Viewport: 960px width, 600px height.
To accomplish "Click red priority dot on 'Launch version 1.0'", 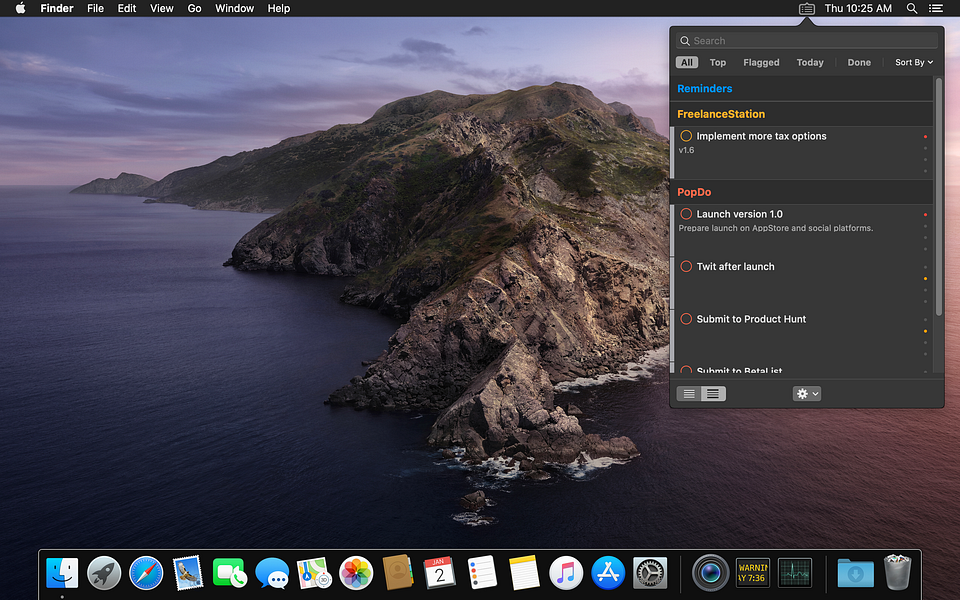I will pyautogui.click(x=925, y=214).
